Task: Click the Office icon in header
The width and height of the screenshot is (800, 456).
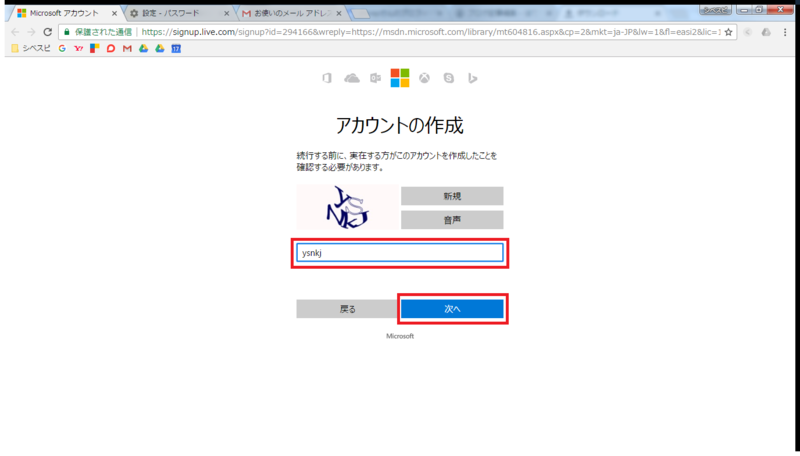Action: (x=327, y=78)
